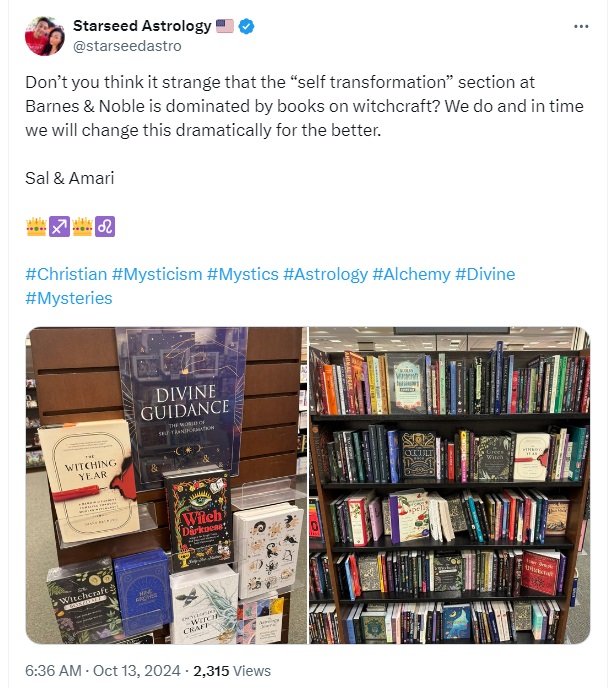Click the Starseed Astrology display name
612x688 pixels.
point(142,26)
